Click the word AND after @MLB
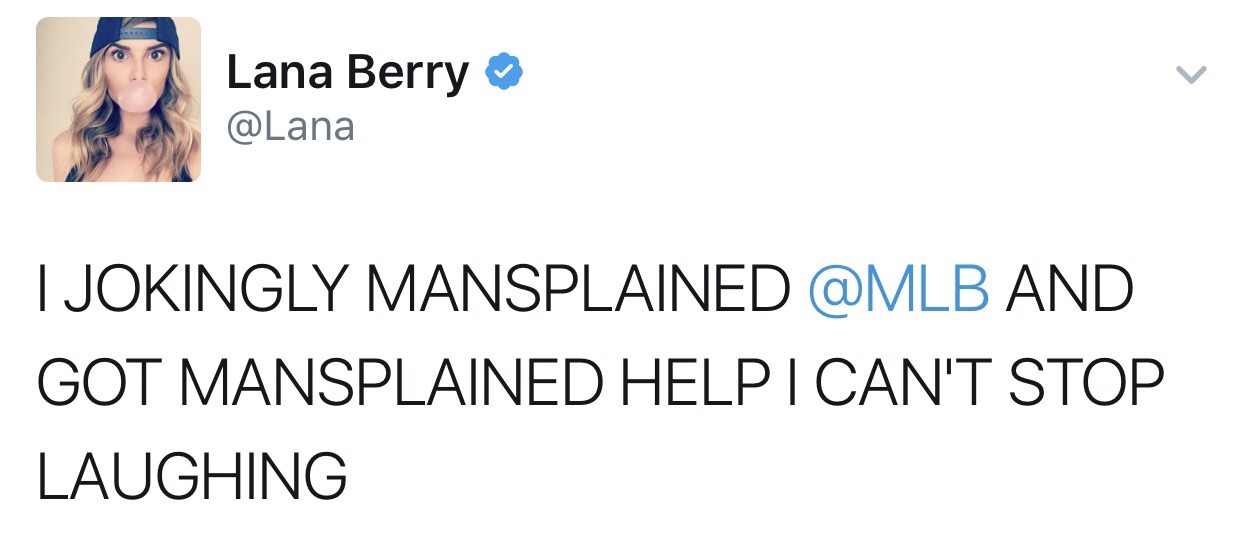1242x534 pixels. point(1071,290)
